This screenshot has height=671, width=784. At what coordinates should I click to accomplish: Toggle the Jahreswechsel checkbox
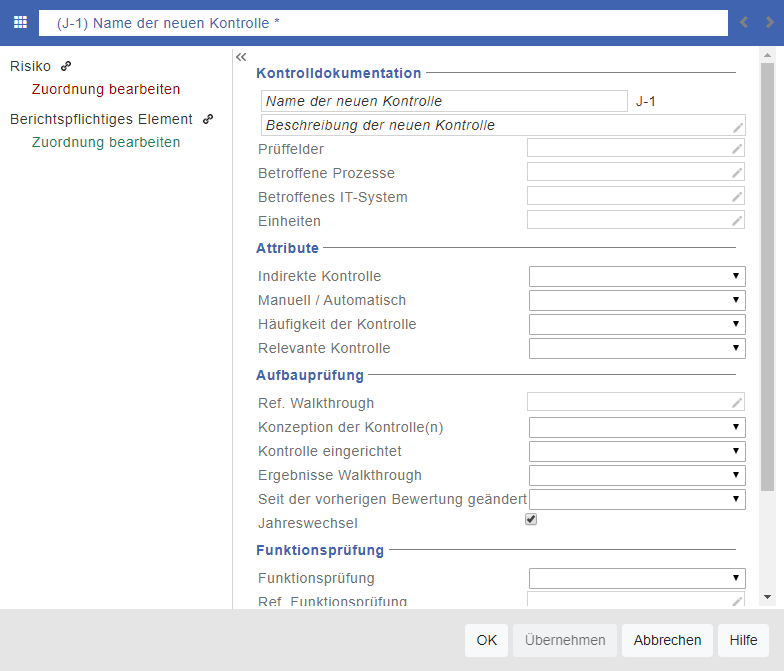(x=531, y=520)
